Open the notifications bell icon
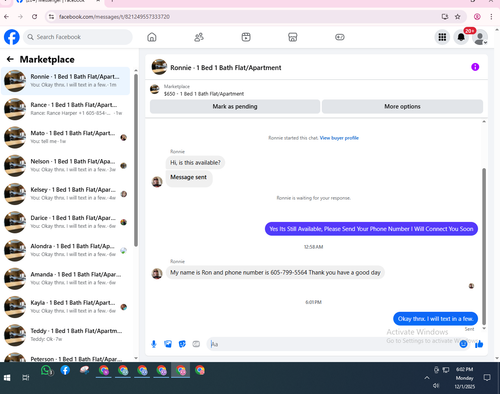 tap(461, 37)
